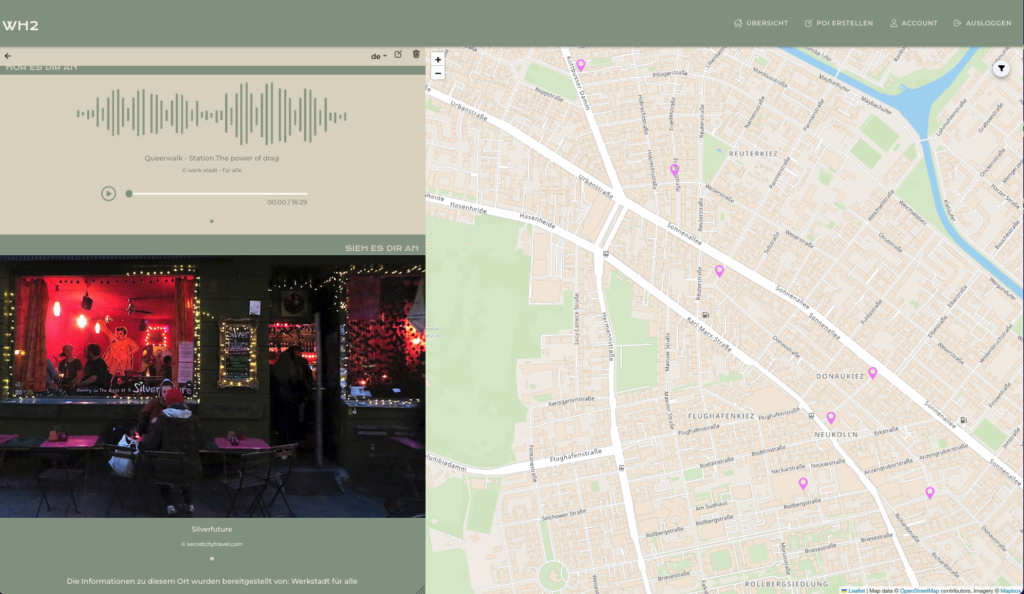Open the map filter button
The image size is (1024, 594).
tap(1001, 68)
